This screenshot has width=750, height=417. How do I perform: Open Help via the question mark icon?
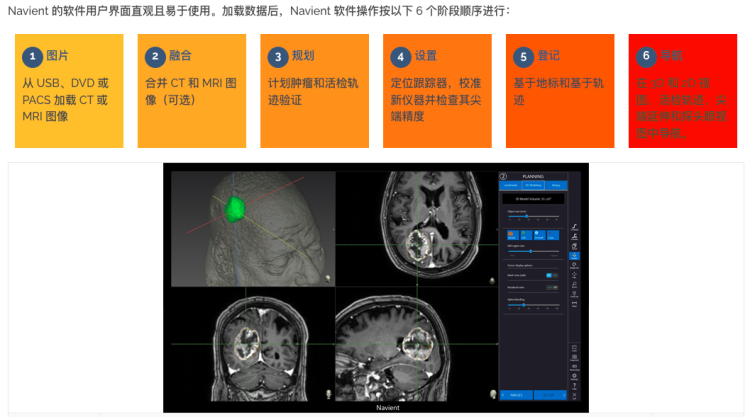pos(574,385)
